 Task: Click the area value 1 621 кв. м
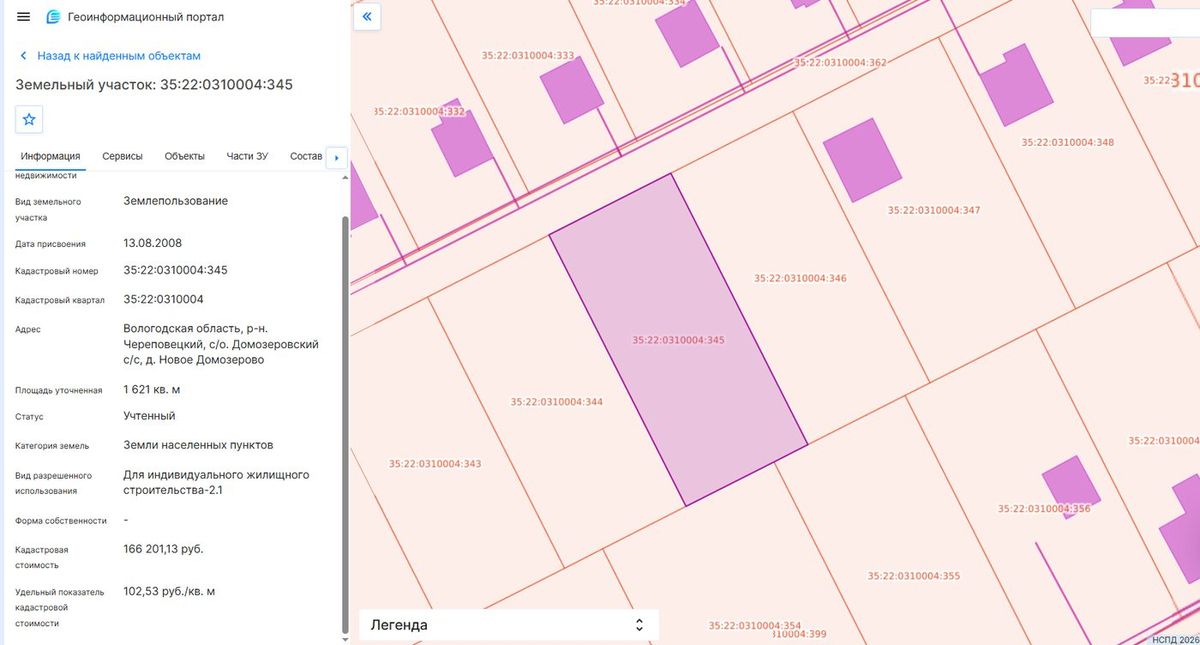152,389
